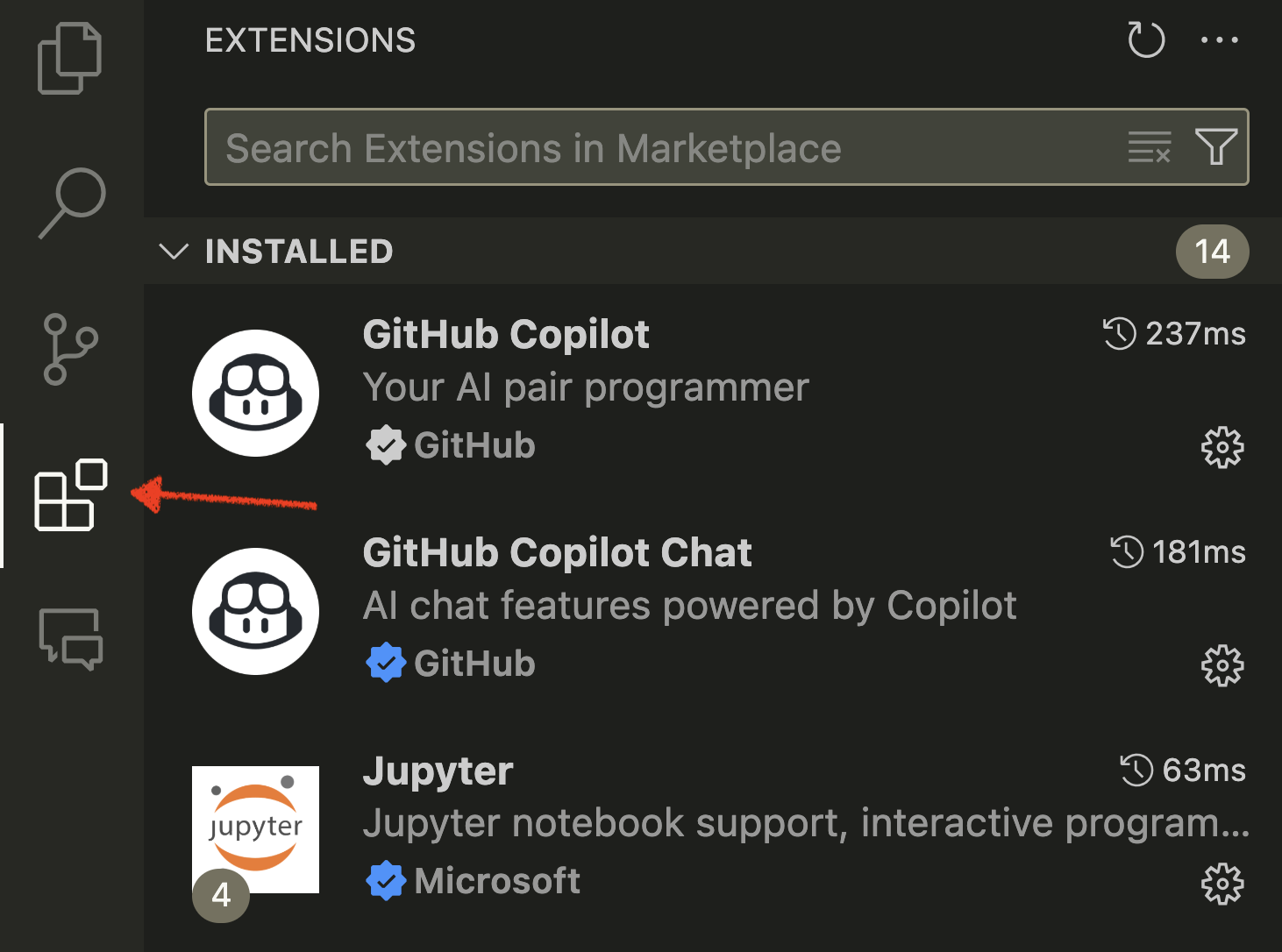The width and height of the screenshot is (1282, 952).
Task: Open the Extensions more actions menu
Action: [x=1220, y=39]
